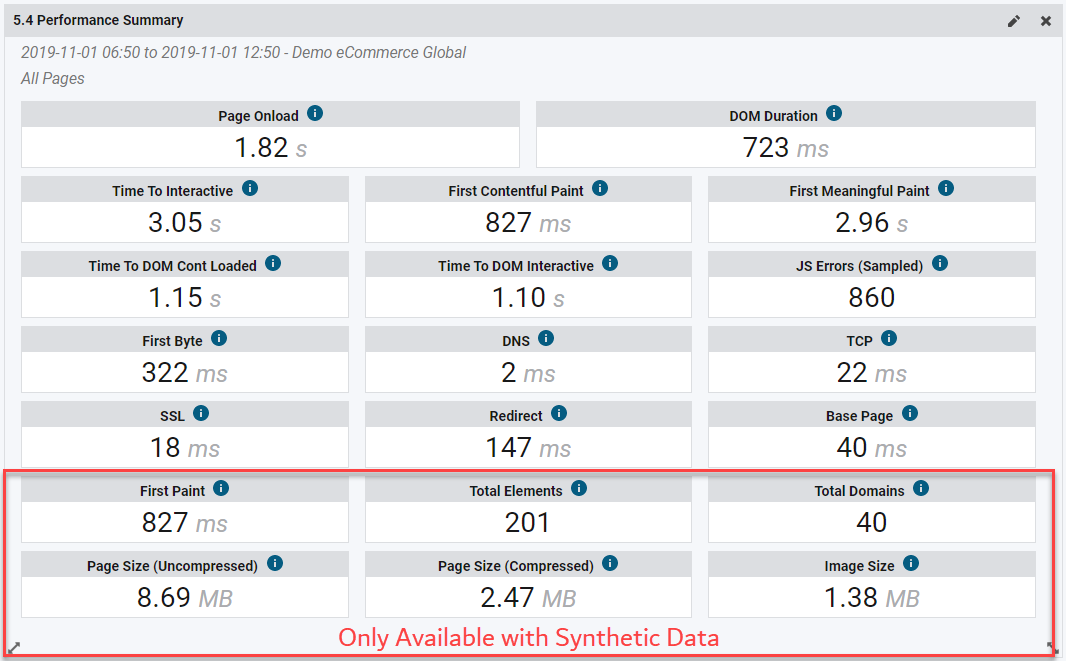Select the compressed page size 2.47 MB

(x=528, y=598)
